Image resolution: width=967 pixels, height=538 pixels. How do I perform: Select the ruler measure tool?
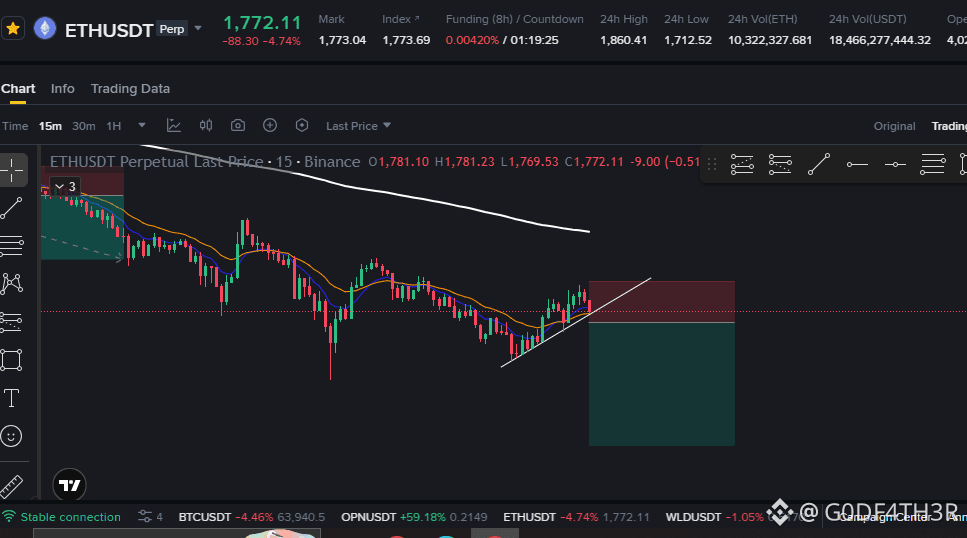(x=12, y=486)
